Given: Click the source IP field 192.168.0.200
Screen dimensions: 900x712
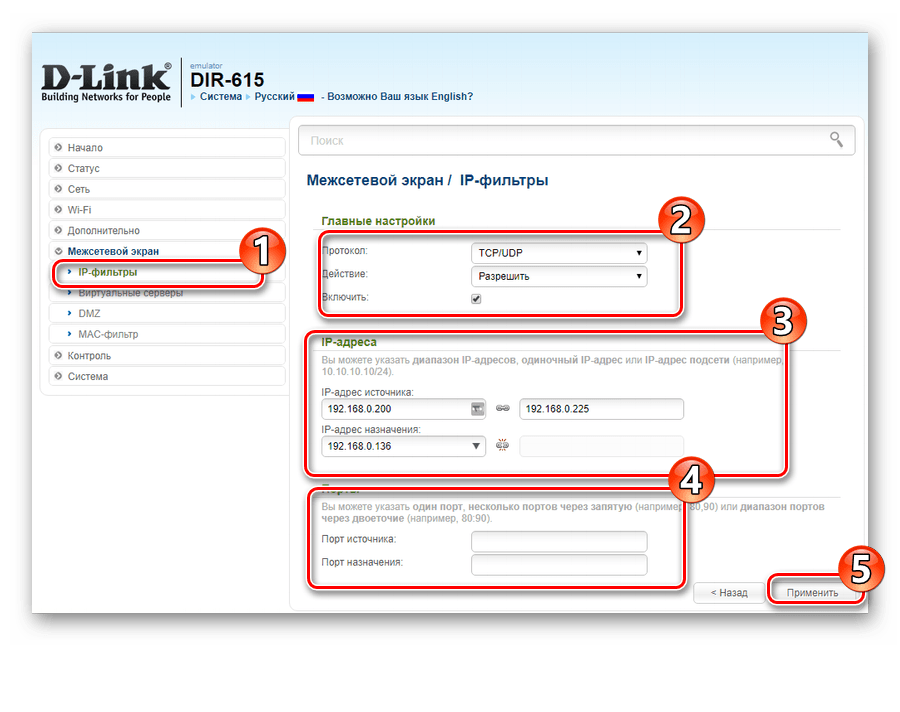Looking at the screenshot, I should [404, 409].
